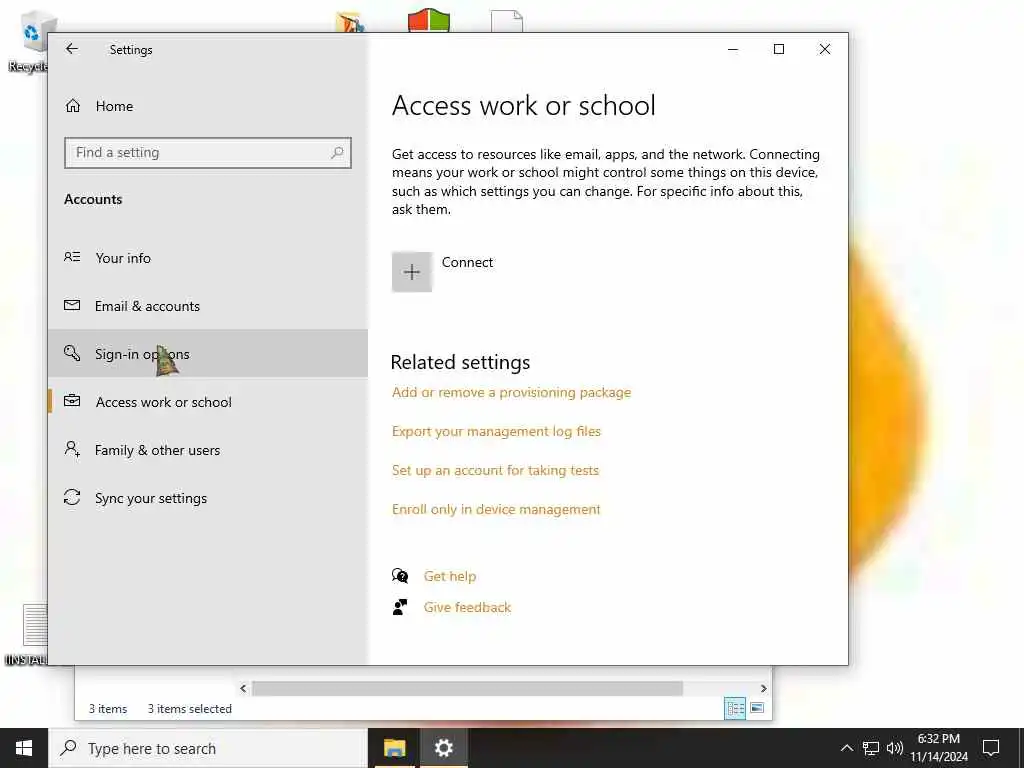Click the Settings gear on the taskbar
The width and height of the screenshot is (1024, 768).
443,748
